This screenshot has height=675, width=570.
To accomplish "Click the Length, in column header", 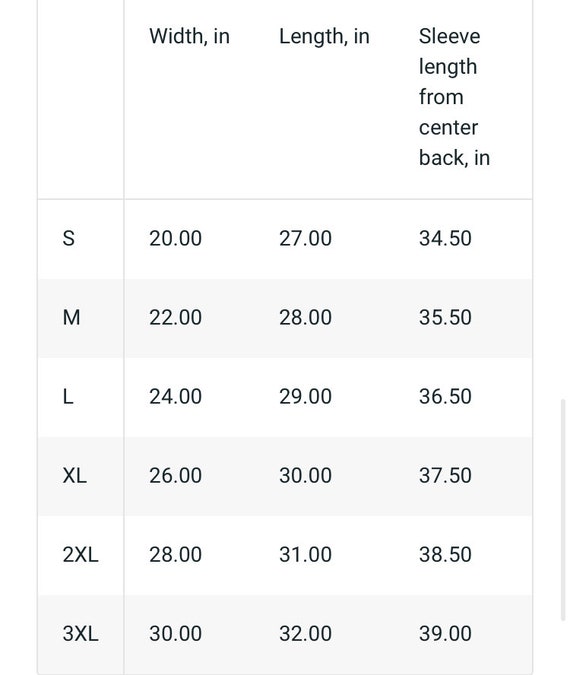I will tap(324, 36).
